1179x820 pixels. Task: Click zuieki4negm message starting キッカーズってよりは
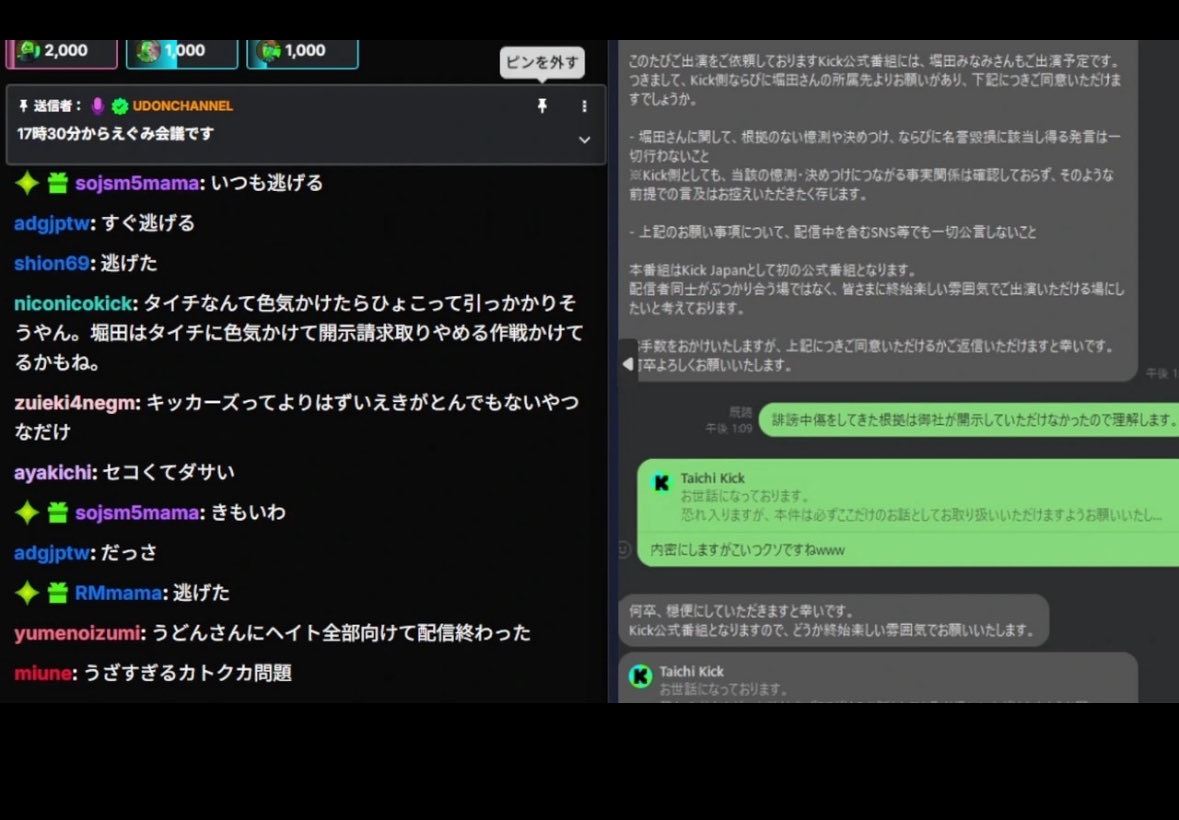coord(297,417)
